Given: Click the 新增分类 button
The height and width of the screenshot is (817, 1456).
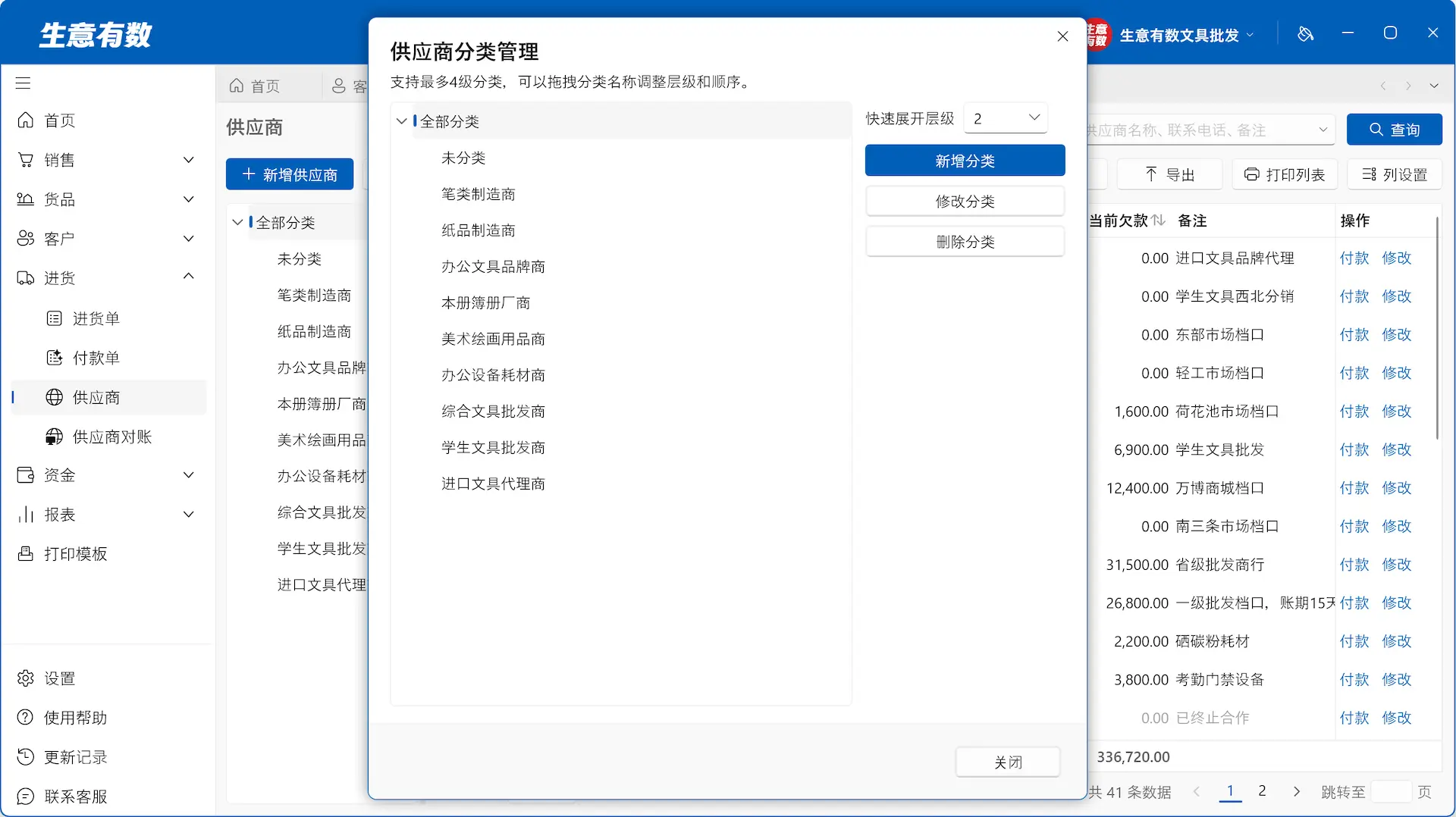Looking at the screenshot, I should [965, 161].
